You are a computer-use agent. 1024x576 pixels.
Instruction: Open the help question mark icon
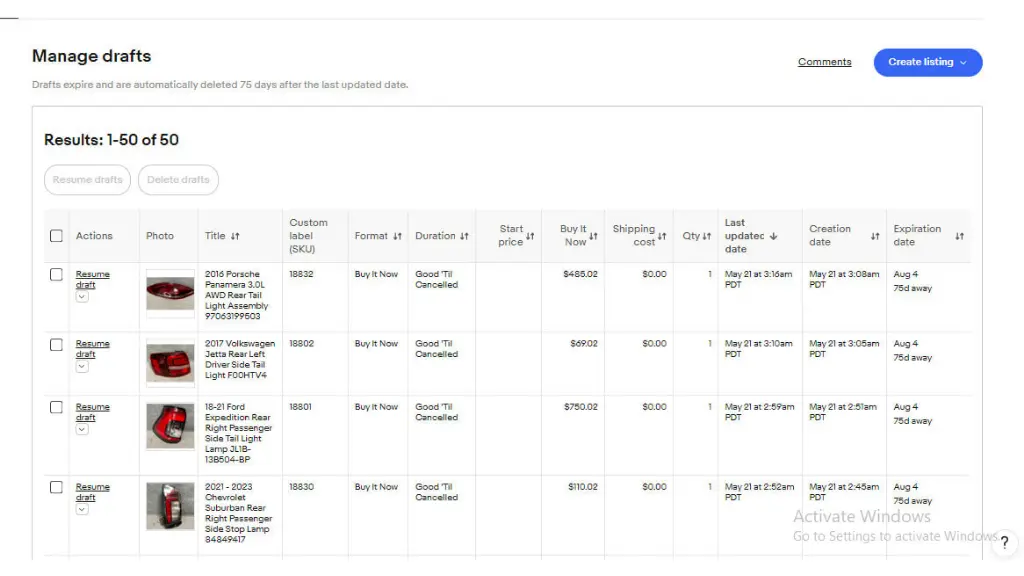click(x=1004, y=542)
